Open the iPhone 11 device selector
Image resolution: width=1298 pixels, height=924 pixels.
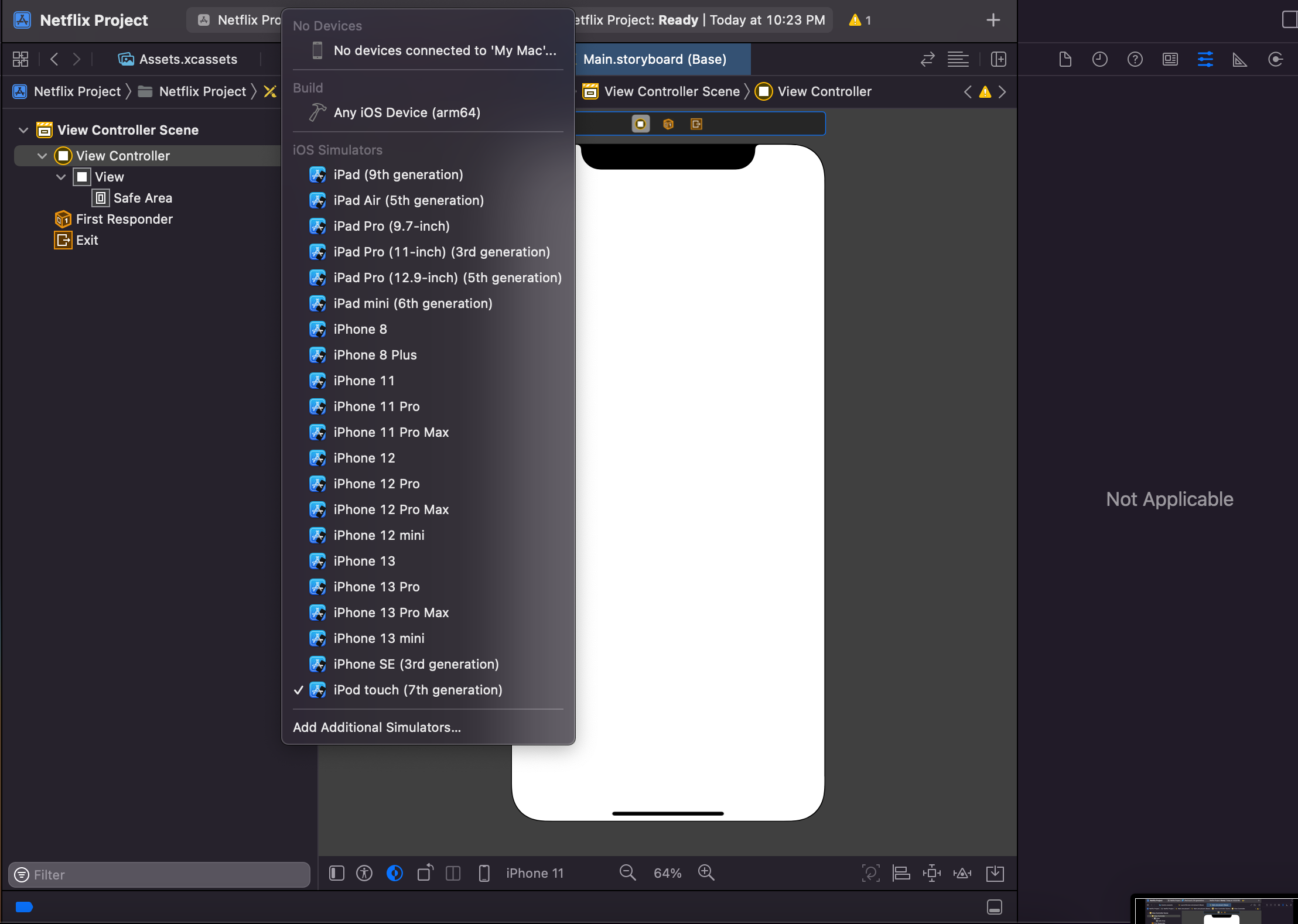(x=534, y=874)
